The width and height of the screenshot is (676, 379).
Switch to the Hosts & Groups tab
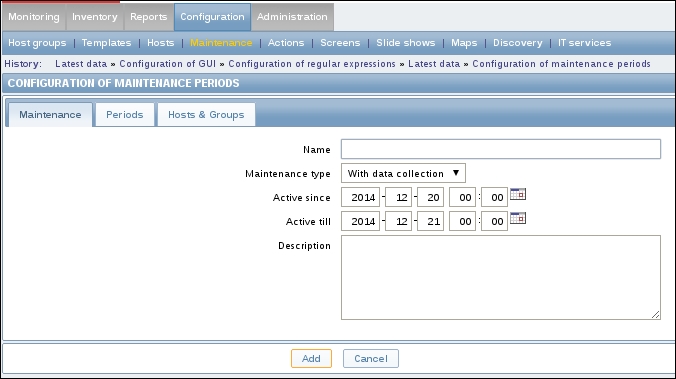coord(206,115)
